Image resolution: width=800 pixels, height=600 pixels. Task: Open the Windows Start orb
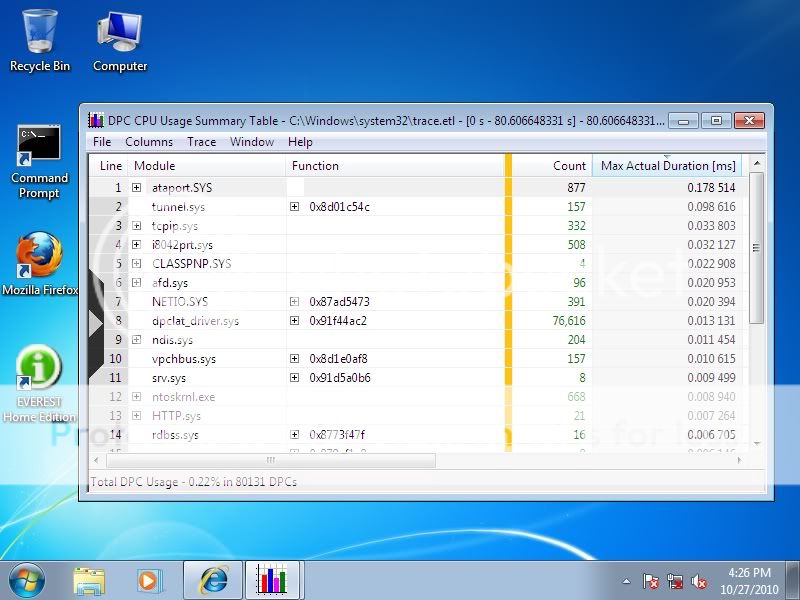[27, 581]
